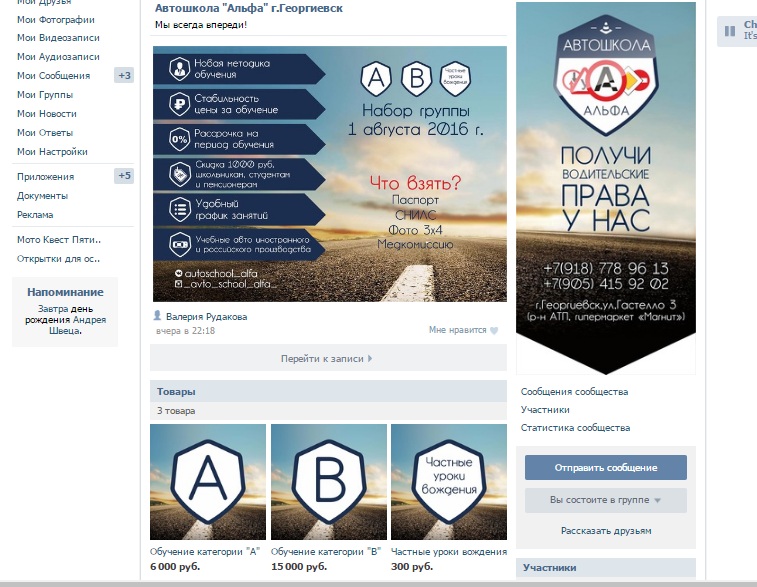Open Андрея Швеца birthday reminder link
Viewport: 757px width, 587px height.
tap(77, 325)
